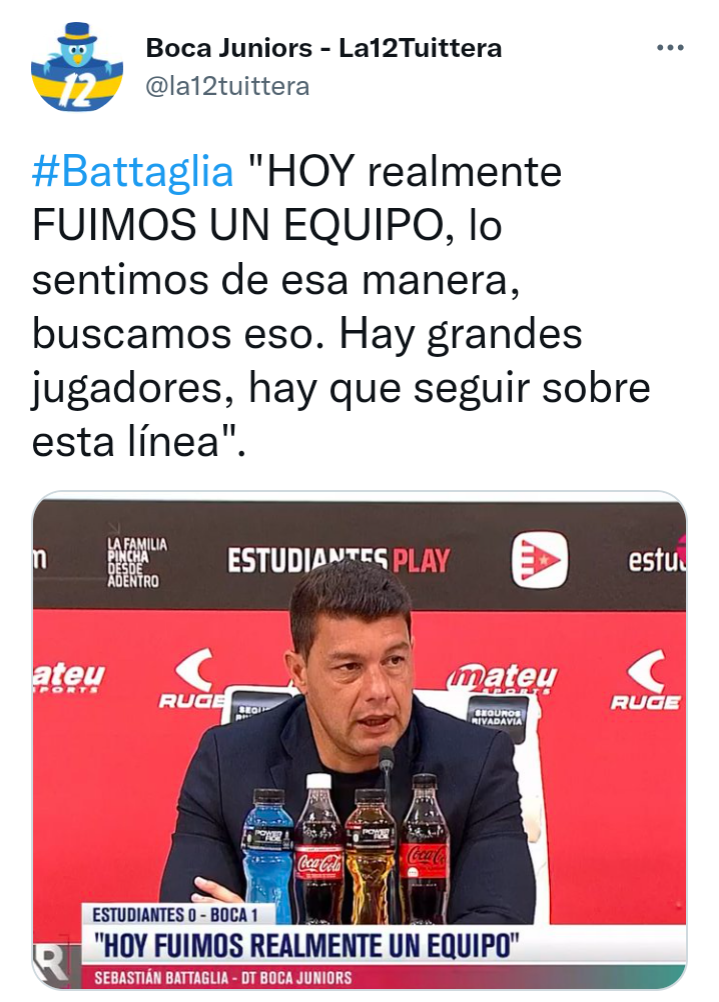Click the ESTUDIANTES PLAY banner text
The image size is (719, 1002).
pos(339,561)
